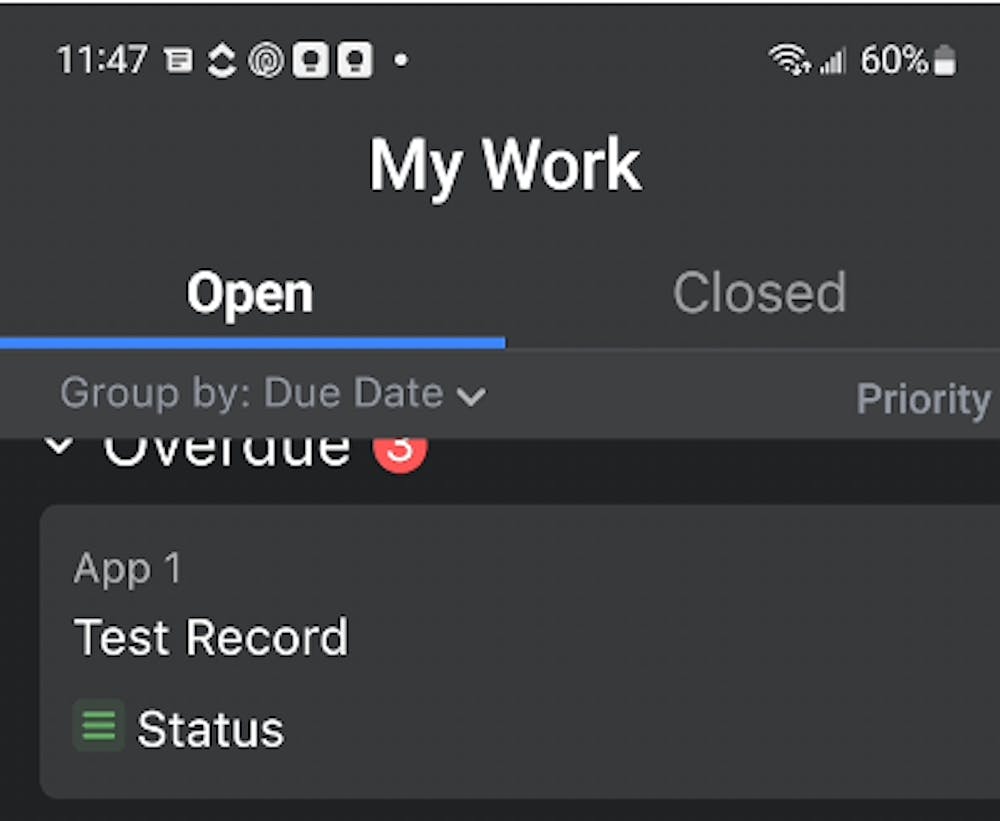This screenshot has width=1000, height=821.
Task: Tap the My Work page title
Action: tap(505, 165)
